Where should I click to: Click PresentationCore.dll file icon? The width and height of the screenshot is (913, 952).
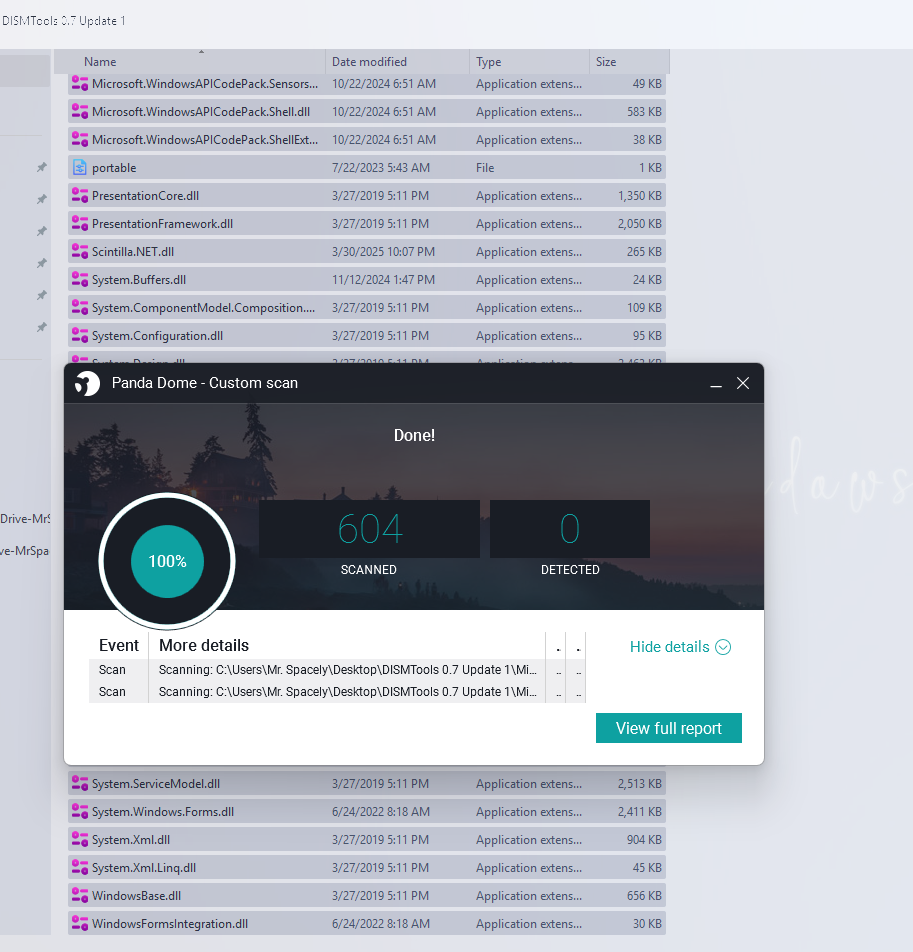(x=80, y=196)
